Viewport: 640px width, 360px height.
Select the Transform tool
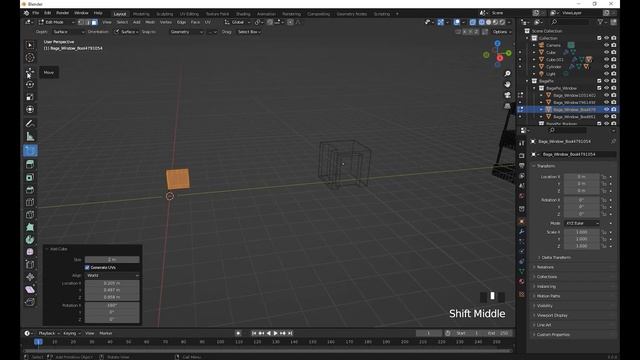point(30,109)
